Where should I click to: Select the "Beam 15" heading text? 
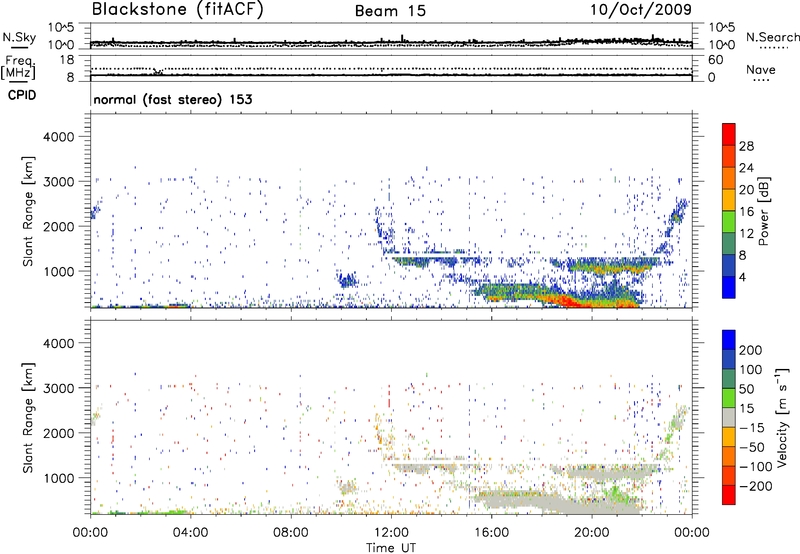(390, 11)
